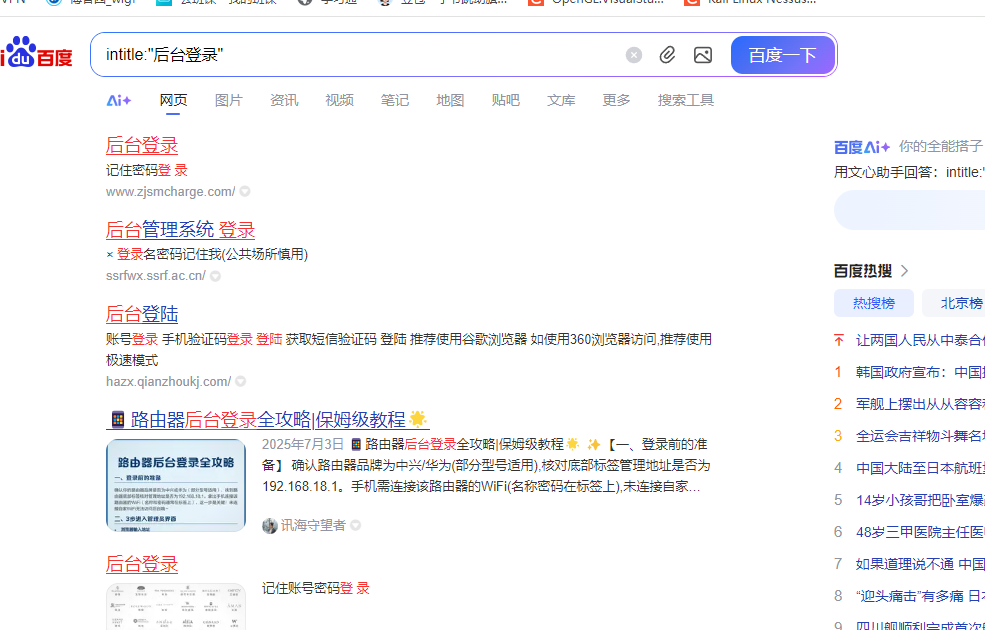Viewport: 985px width, 630px height.
Task: Open the top pinned hot search arrow item
Action: (x=839, y=340)
